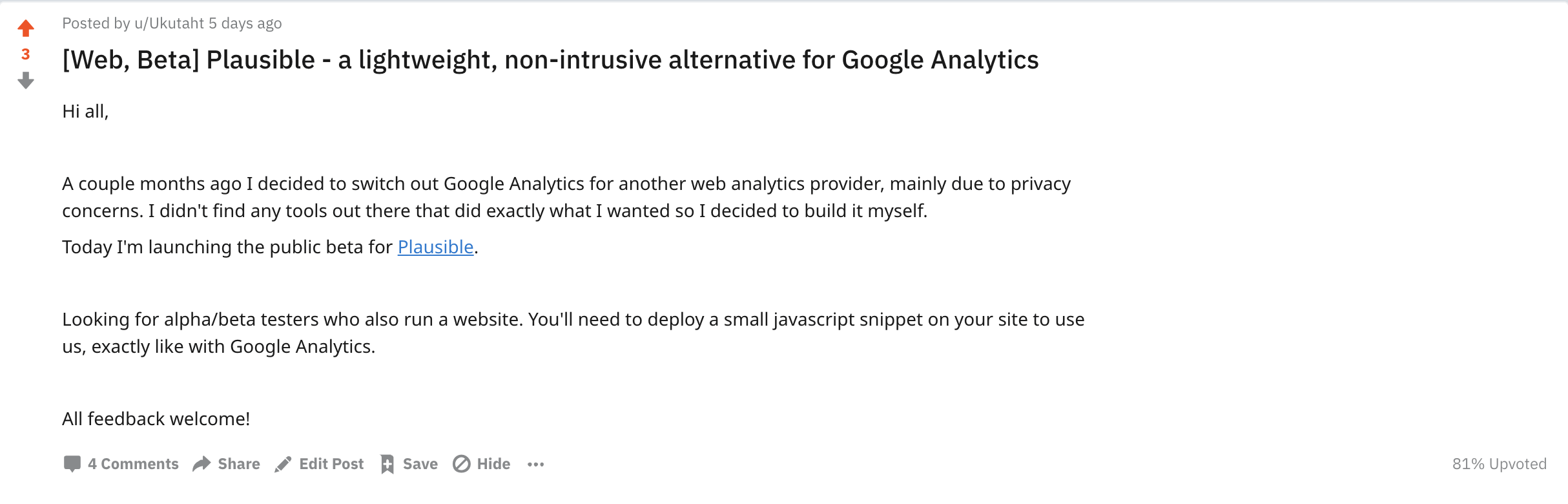Image resolution: width=1568 pixels, height=504 pixels.
Task: Visit the u/Ukutaht user profile
Action: 169,23
